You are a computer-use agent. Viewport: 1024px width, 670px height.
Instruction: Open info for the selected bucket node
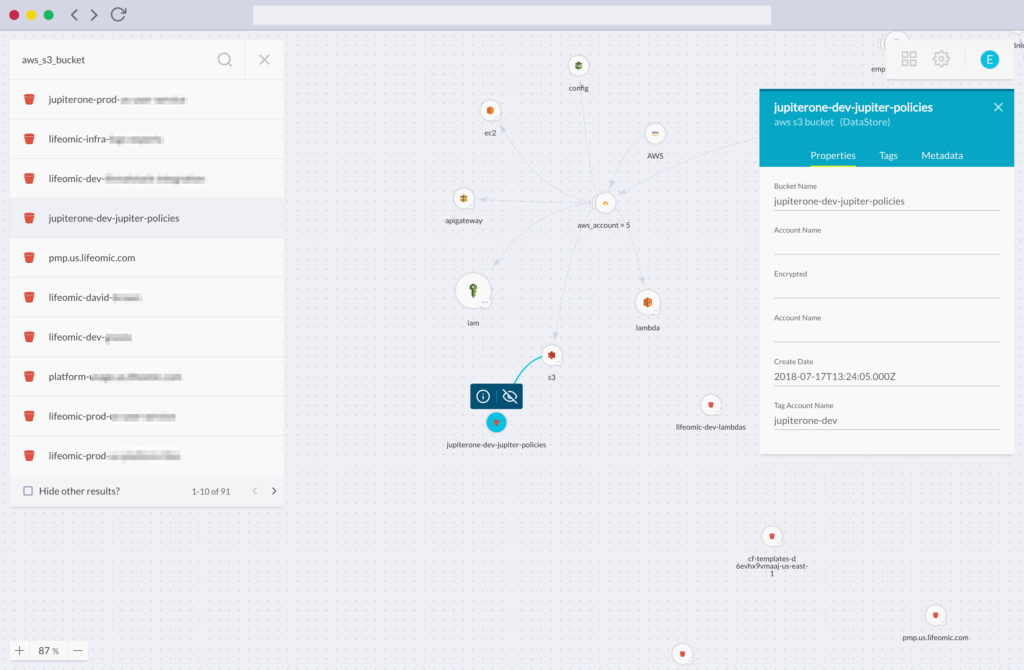point(483,396)
